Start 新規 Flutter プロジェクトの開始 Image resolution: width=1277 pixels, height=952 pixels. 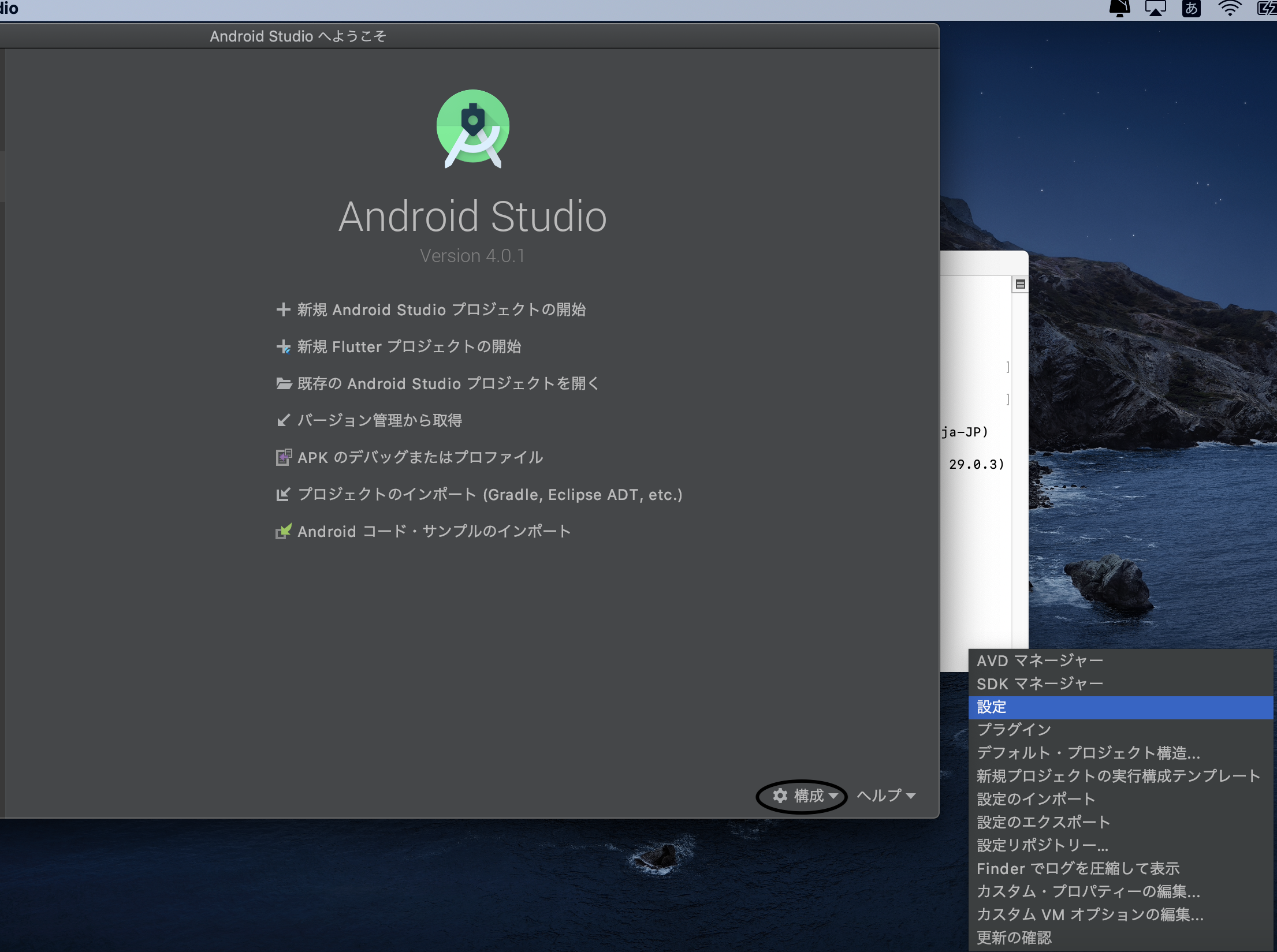[409, 346]
